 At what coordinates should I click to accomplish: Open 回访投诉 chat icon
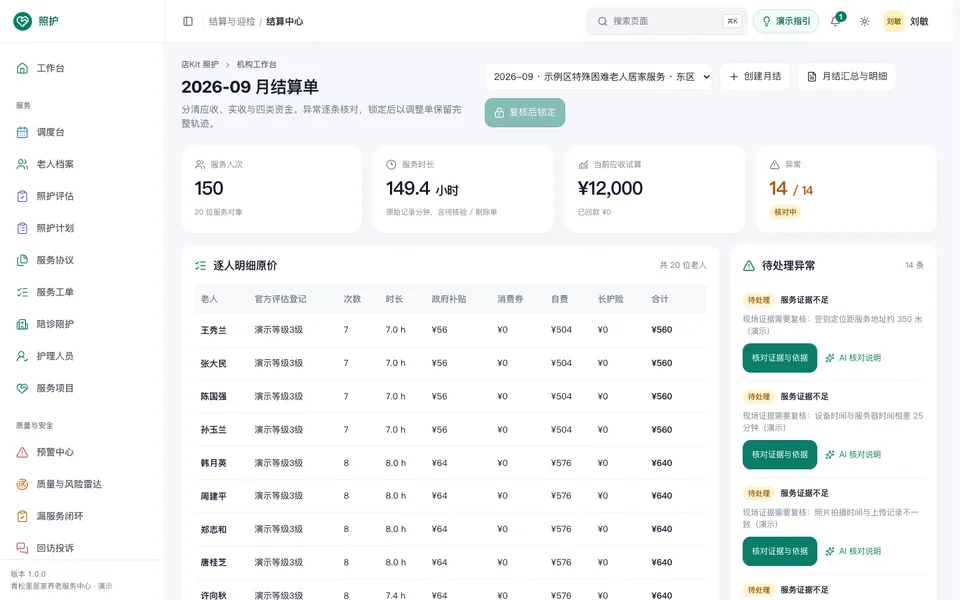(22, 548)
